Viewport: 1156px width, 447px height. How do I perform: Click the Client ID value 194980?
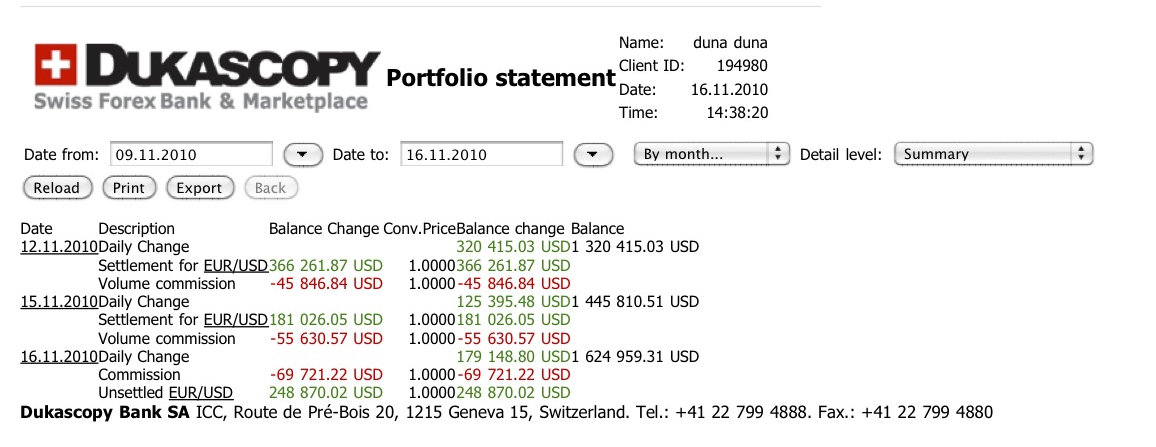coord(742,66)
